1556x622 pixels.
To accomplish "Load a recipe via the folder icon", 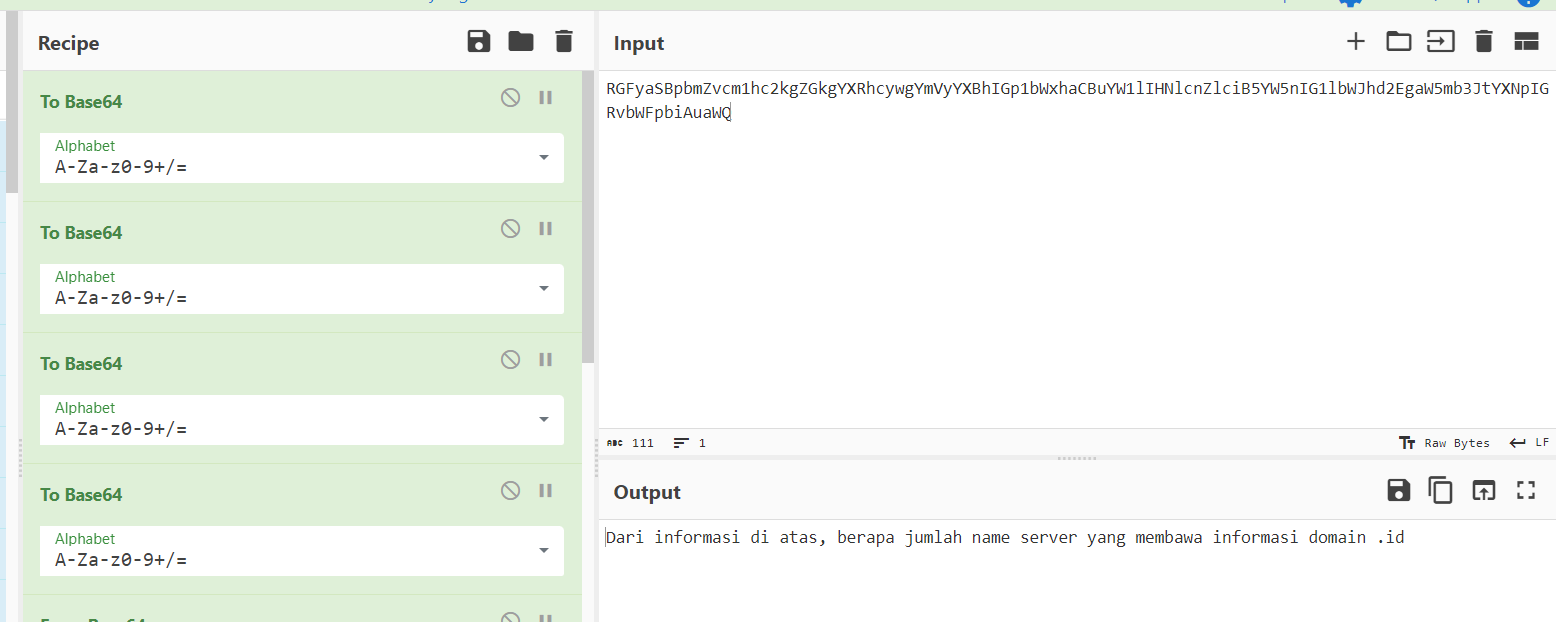I will (521, 42).
